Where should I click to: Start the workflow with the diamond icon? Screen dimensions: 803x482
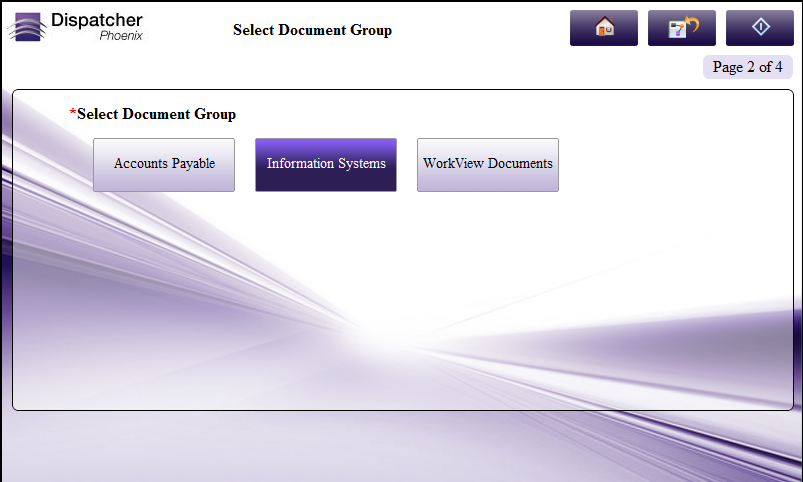[x=759, y=28]
